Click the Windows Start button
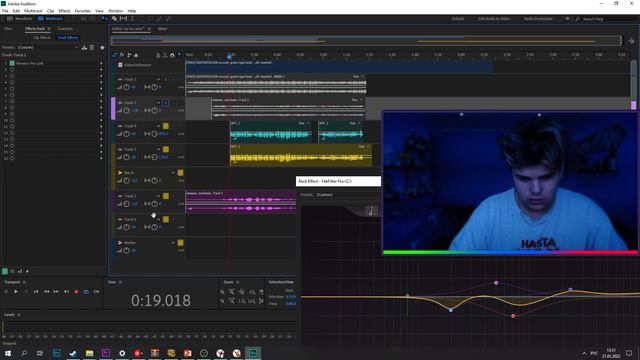Viewport: 640px width, 360px height. pyautogui.click(x=7, y=353)
